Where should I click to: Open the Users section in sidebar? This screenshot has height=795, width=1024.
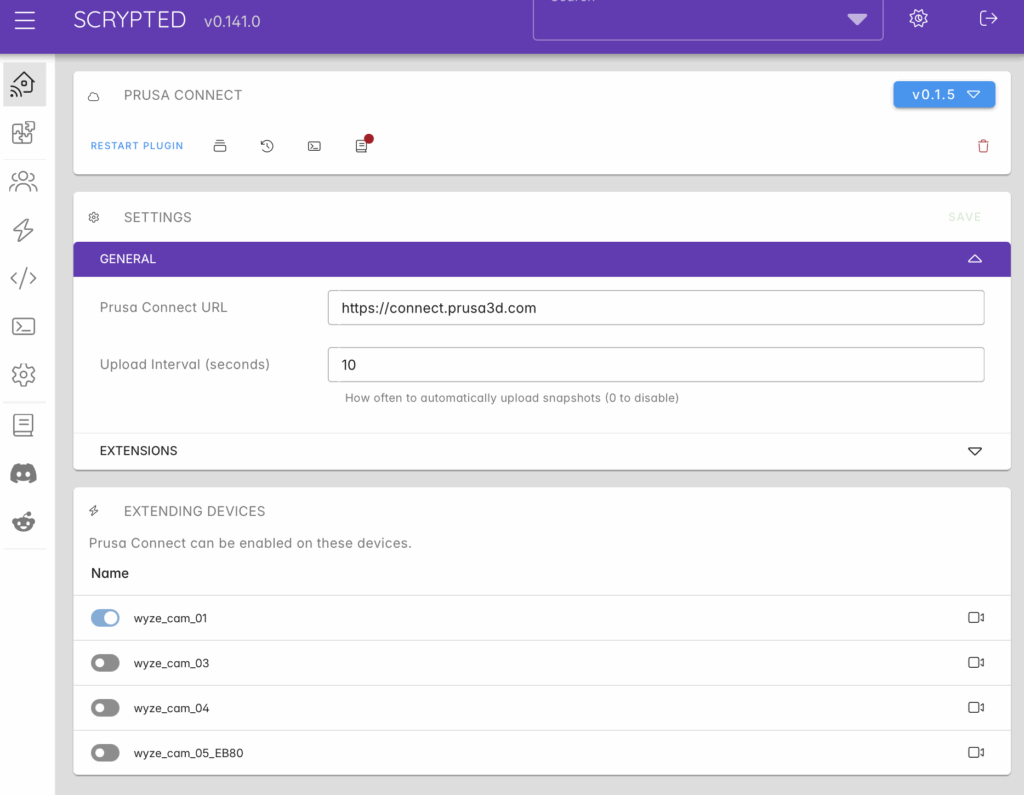[23, 182]
